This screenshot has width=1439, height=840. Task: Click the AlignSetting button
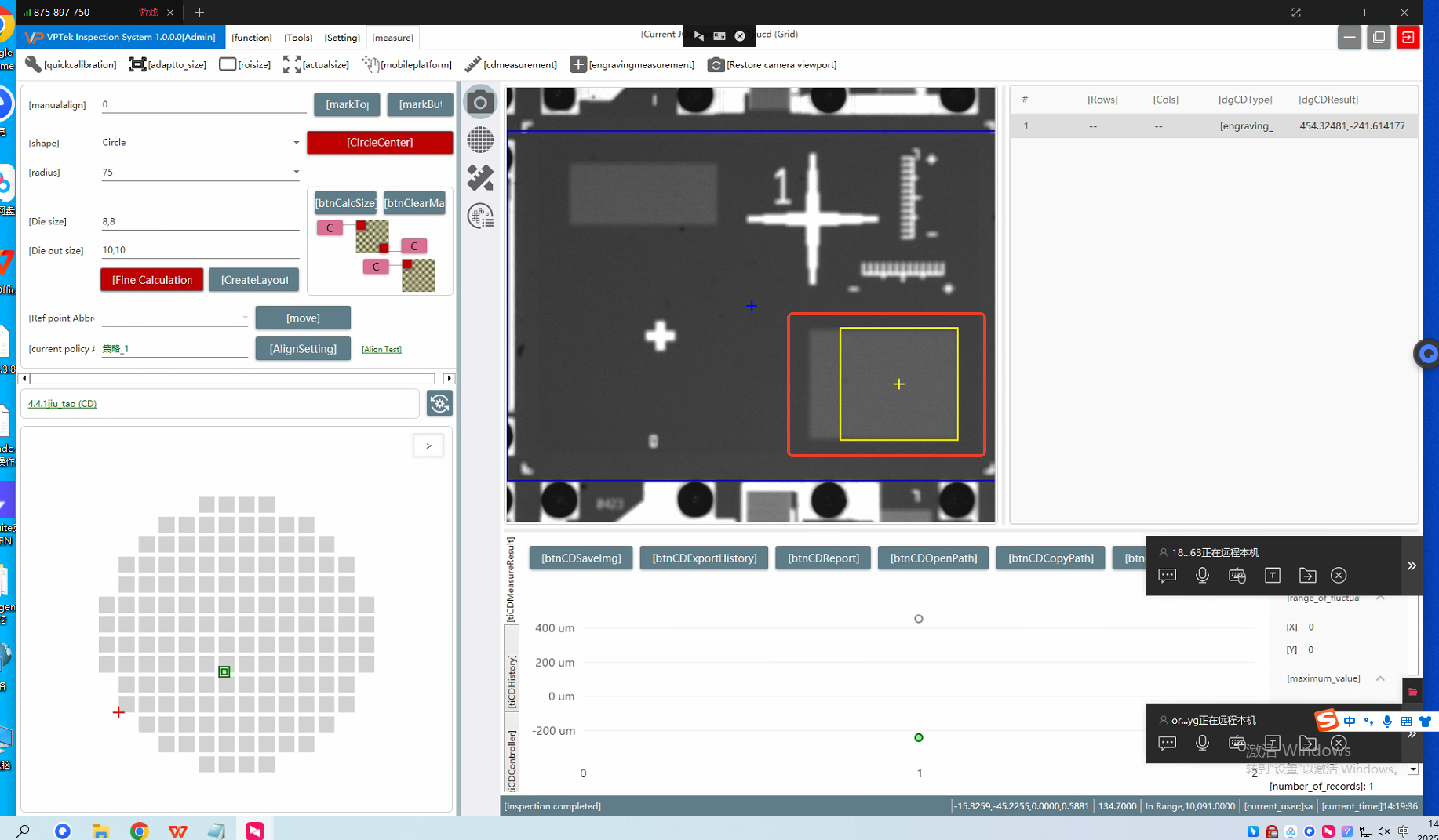303,348
